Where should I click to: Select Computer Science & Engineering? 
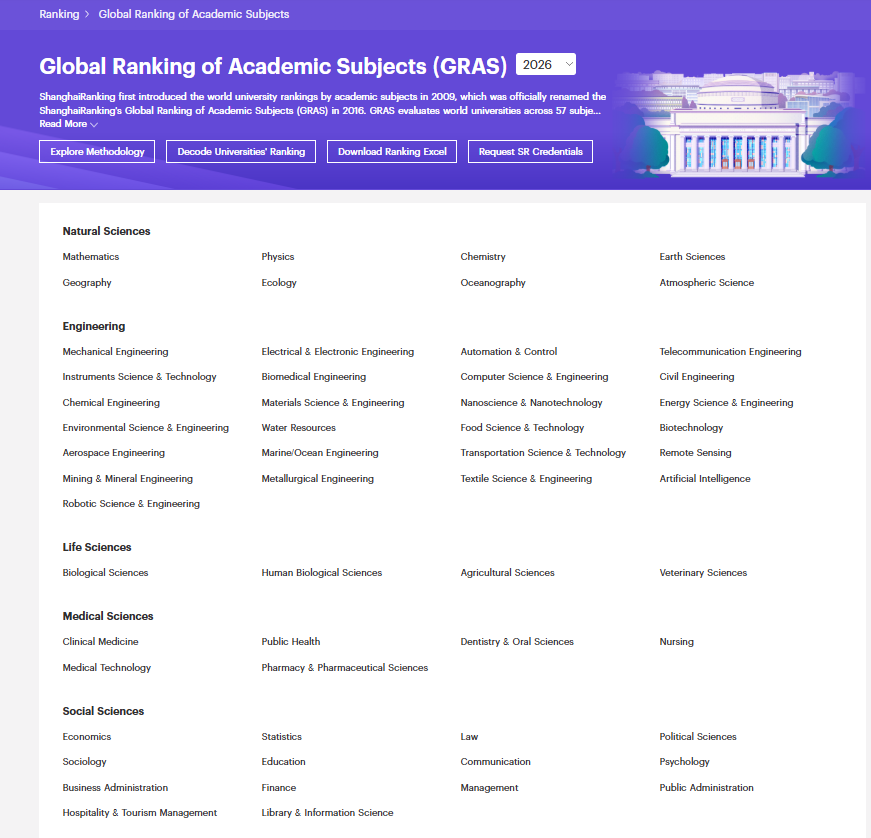(534, 377)
